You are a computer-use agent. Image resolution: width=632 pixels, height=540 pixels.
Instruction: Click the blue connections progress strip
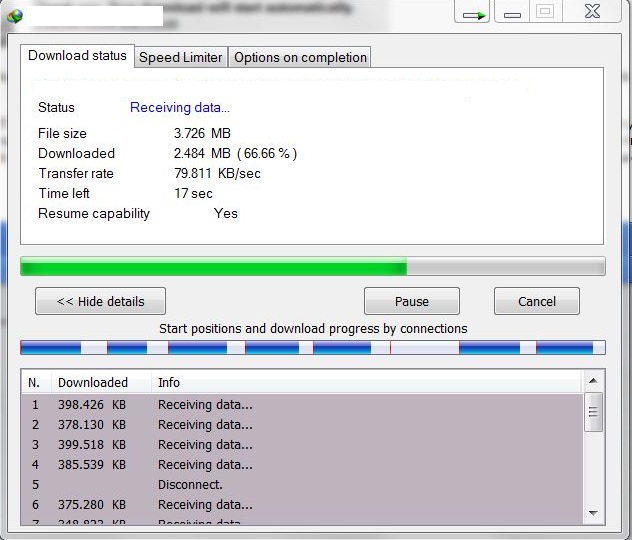[x=312, y=348]
